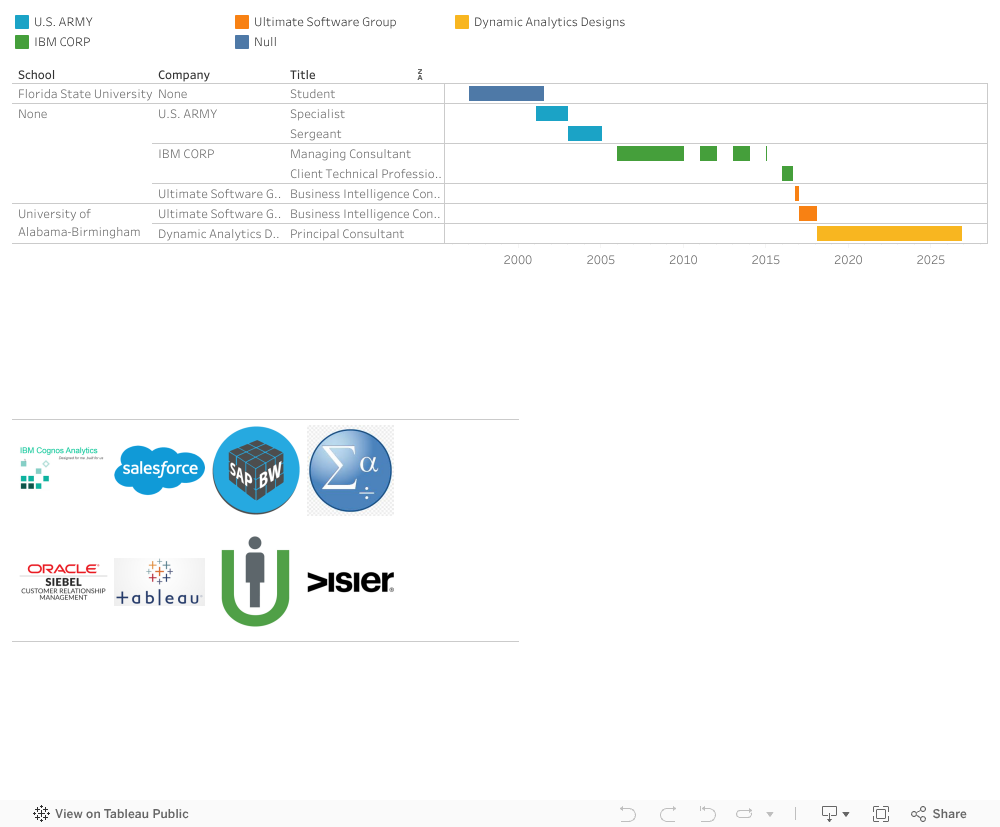This screenshot has height=827, width=1000.
Task: Click the Dynamic Analytics Designs legend swatch
Action: click(462, 22)
